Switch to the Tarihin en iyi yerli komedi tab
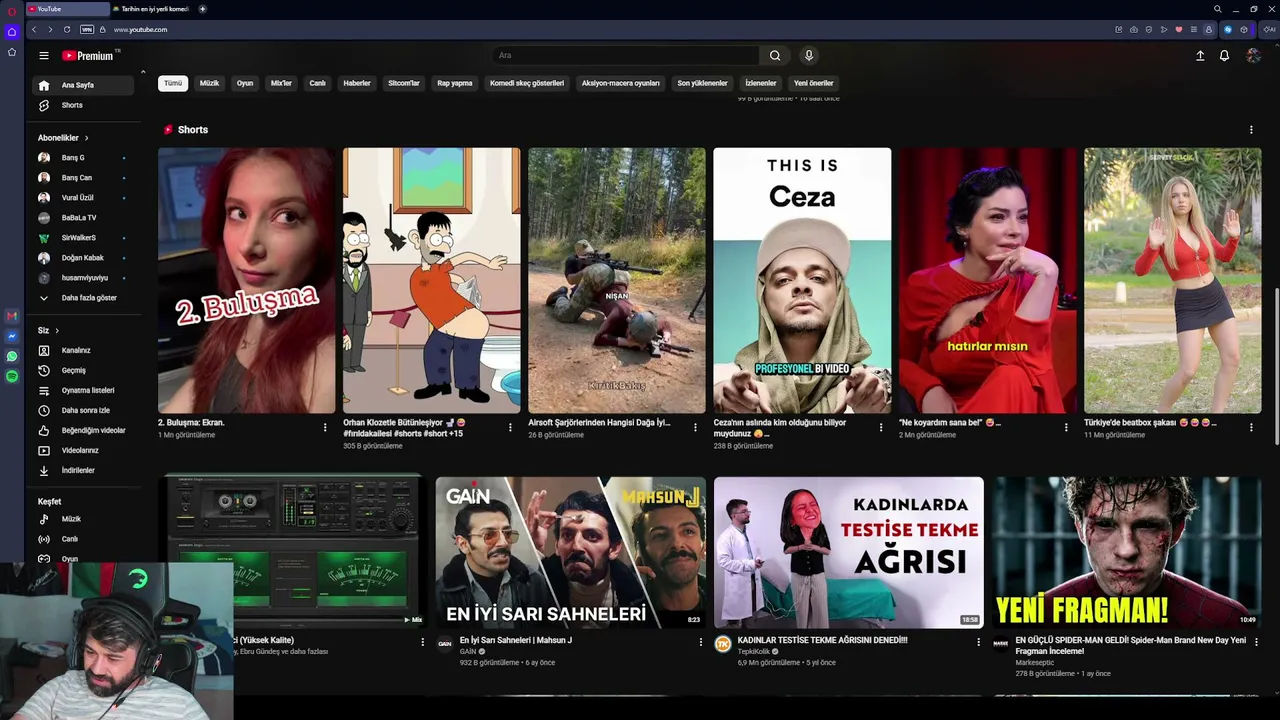The width and height of the screenshot is (1280, 720). click(x=152, y=9)
